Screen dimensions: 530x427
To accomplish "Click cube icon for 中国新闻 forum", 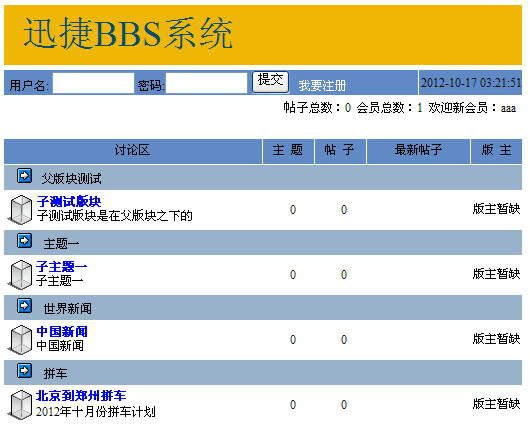I will point(20,340).
